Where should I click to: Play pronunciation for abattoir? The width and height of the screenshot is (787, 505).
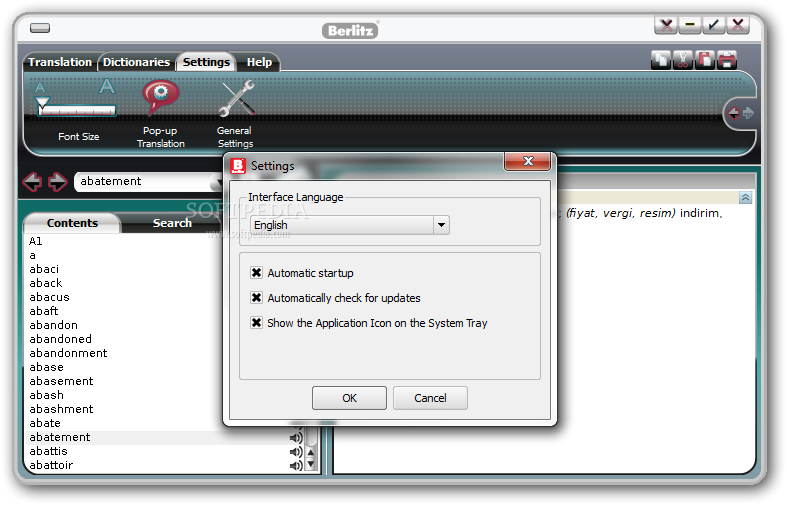[x=296, y=466]
